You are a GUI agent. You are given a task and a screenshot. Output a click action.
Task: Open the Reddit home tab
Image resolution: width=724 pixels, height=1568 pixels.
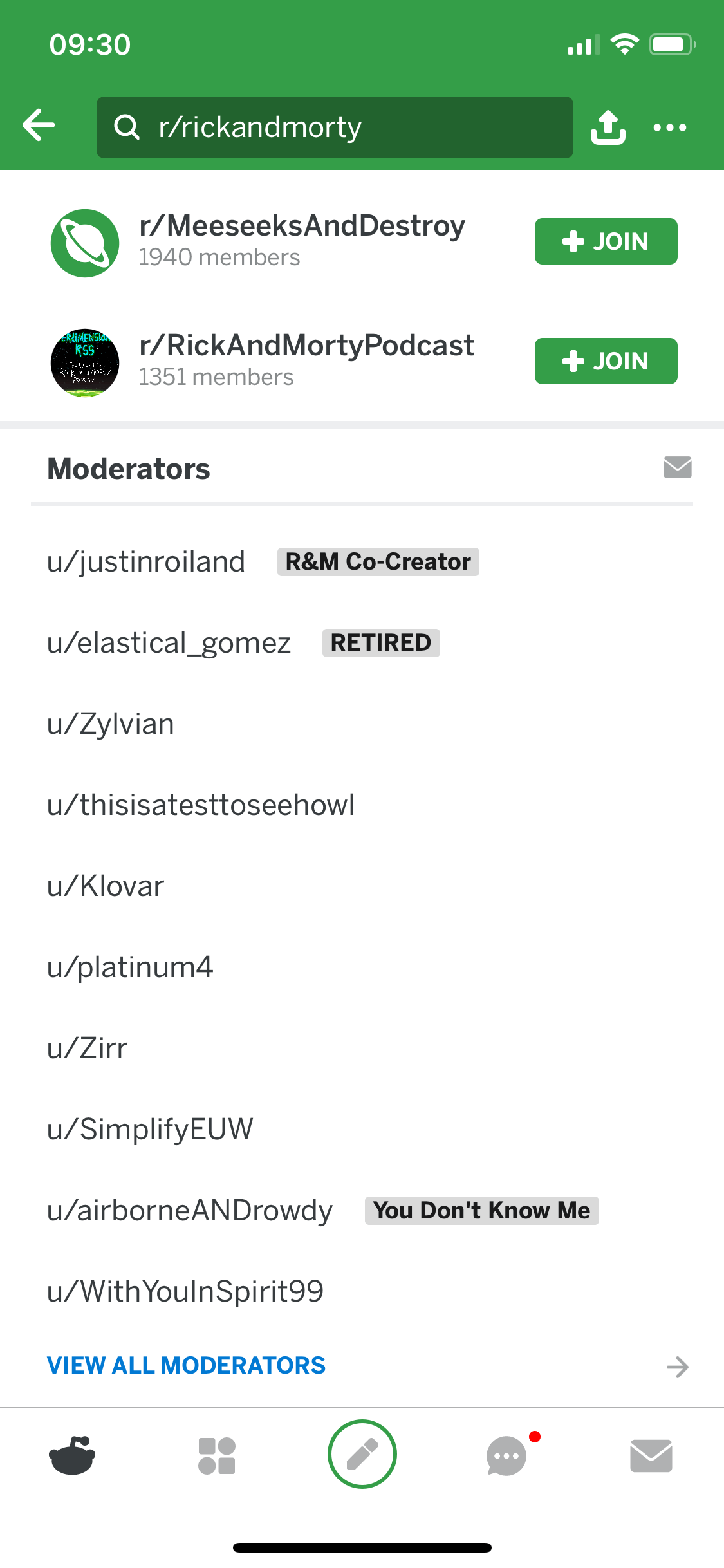tap(72, 1455)
